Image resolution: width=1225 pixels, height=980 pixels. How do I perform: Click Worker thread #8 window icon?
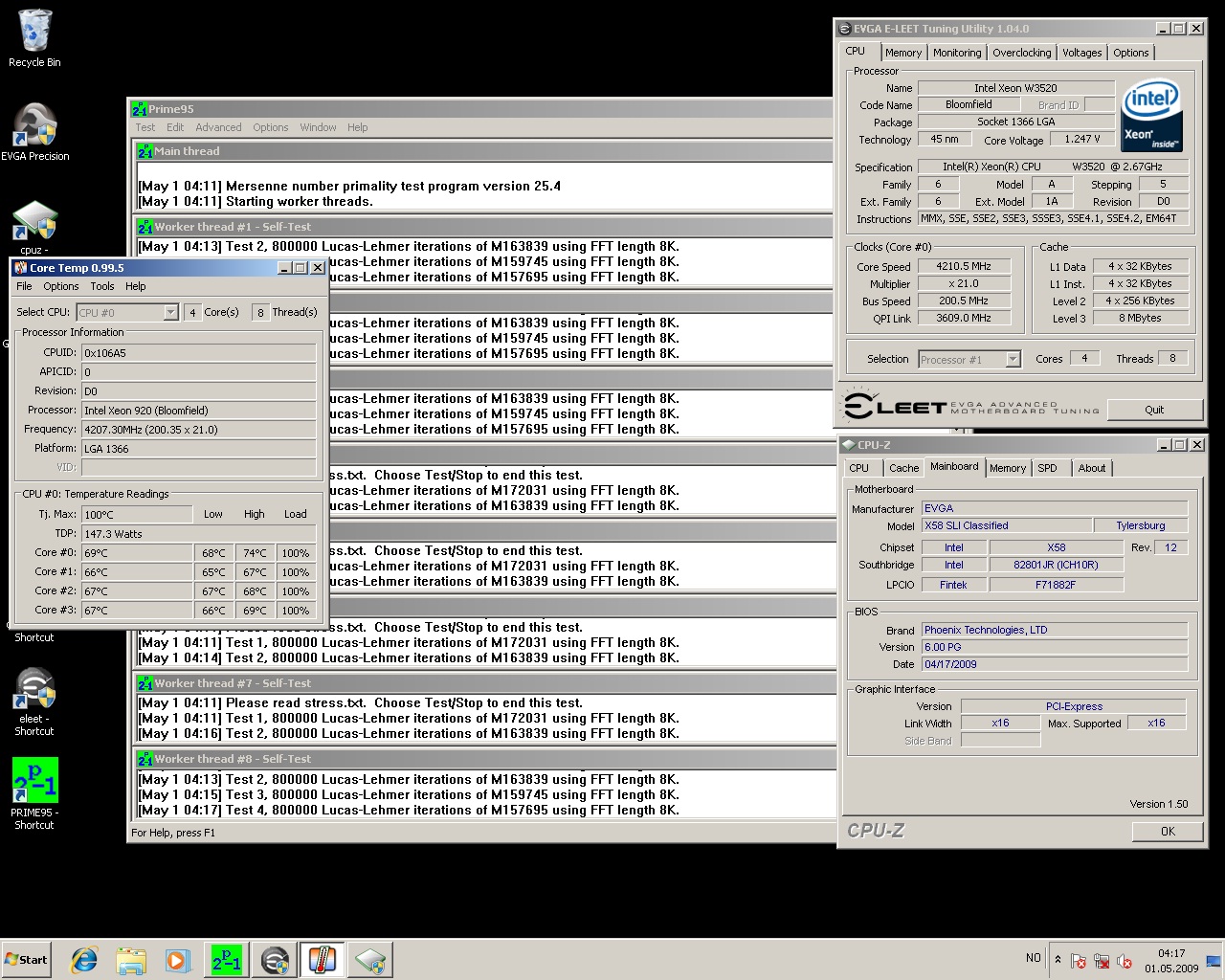coord(145,759)
